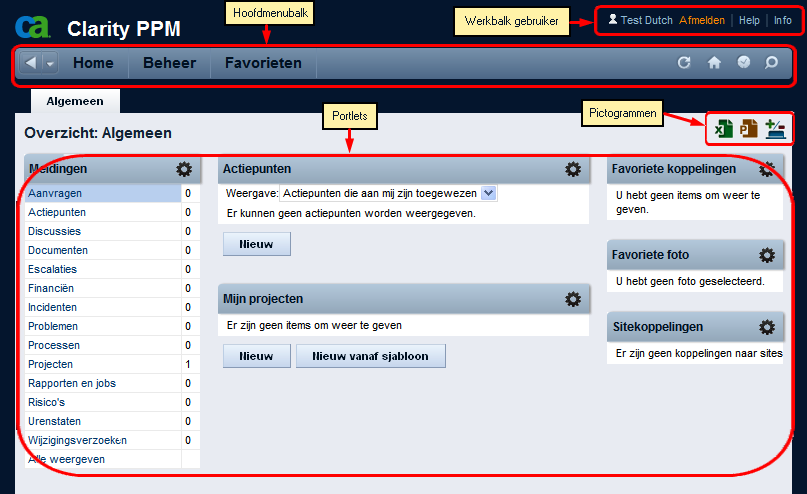Screen dimensions: 807x494
Task: Click the CA logo
Action: (32, 27)
